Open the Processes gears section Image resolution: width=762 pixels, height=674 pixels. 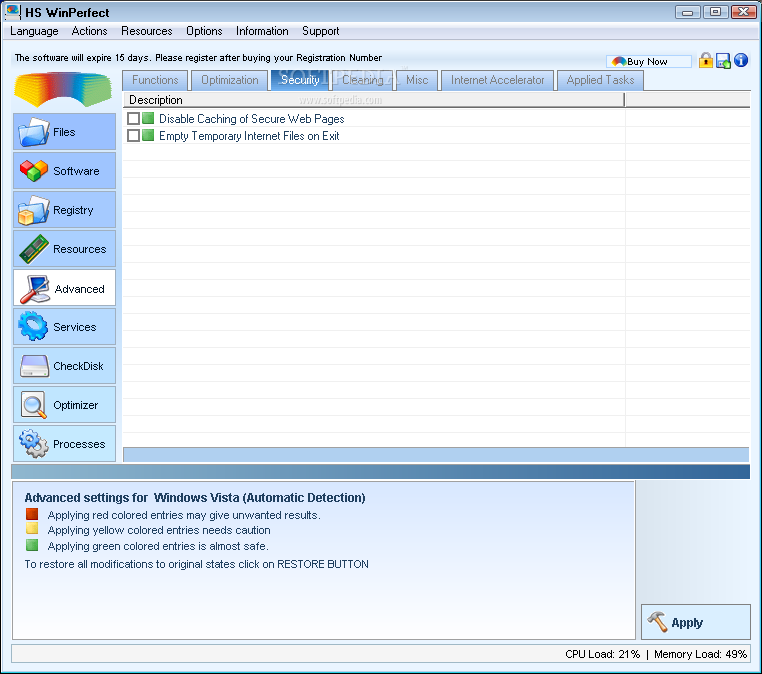tap(64, 444)
